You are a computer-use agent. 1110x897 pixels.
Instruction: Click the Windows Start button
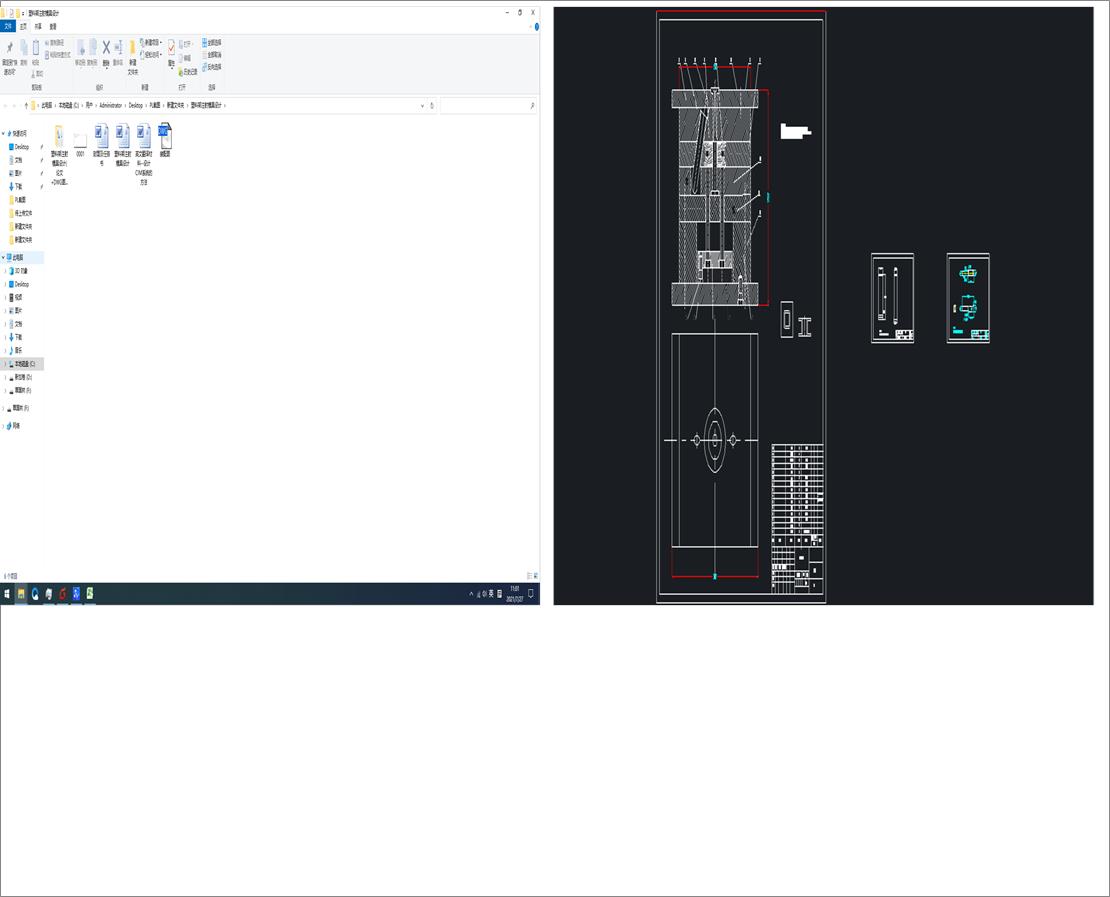7,594
